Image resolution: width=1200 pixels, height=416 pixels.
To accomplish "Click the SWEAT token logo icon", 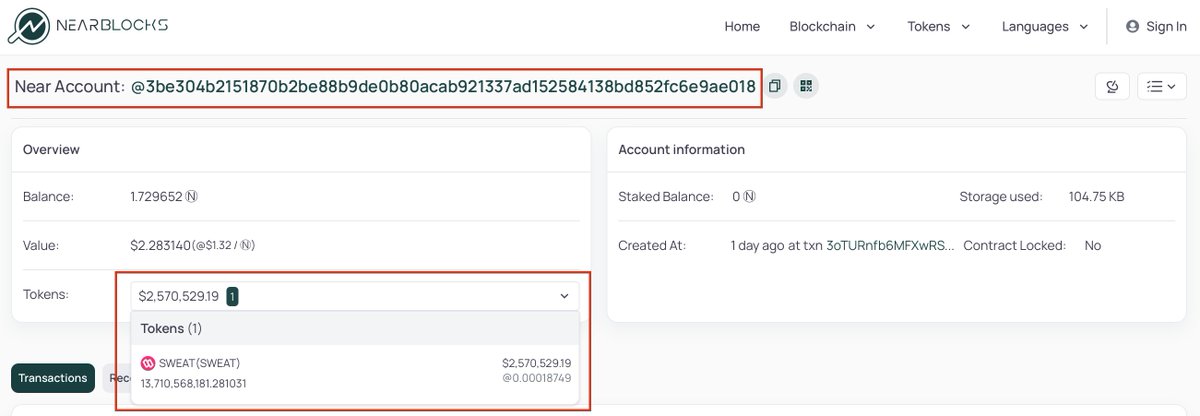I will coord(148,363).
